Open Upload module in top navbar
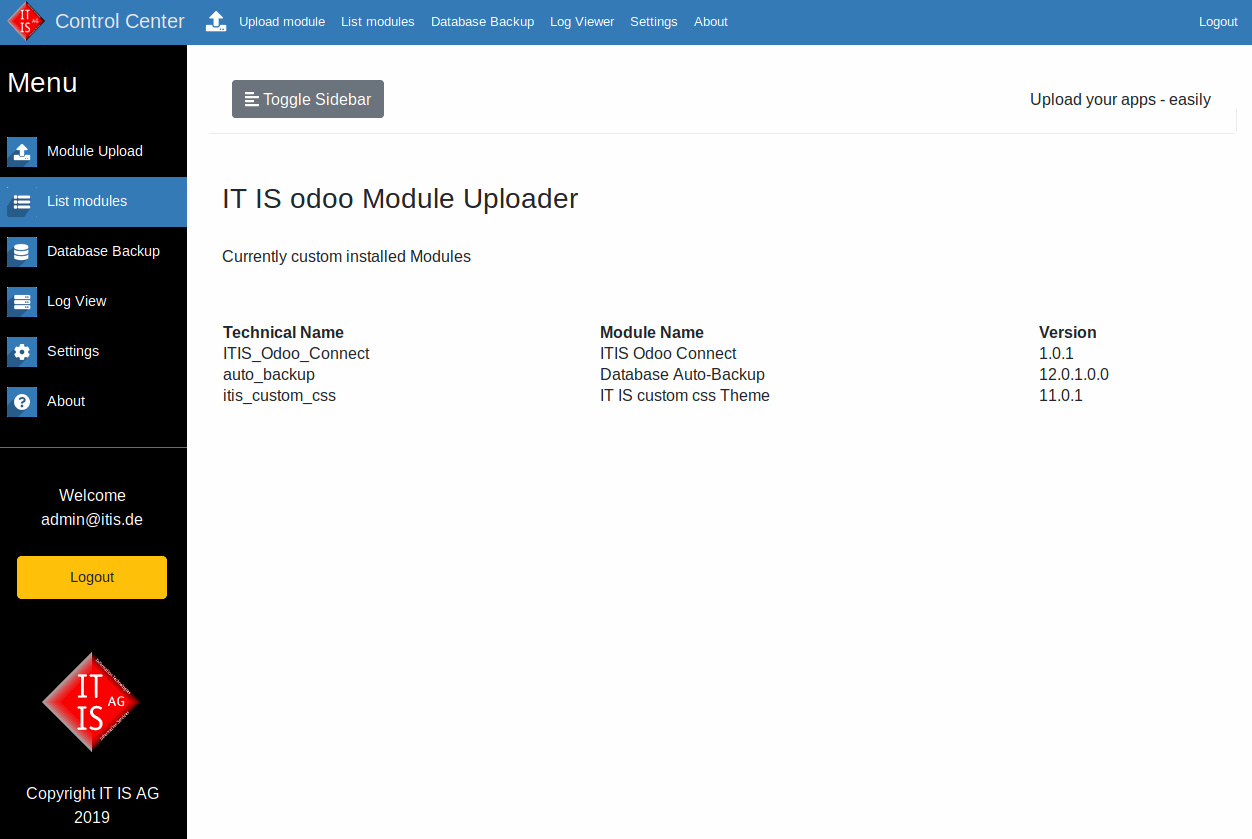This screenshot has height=839, width=1252. point(282,21)
